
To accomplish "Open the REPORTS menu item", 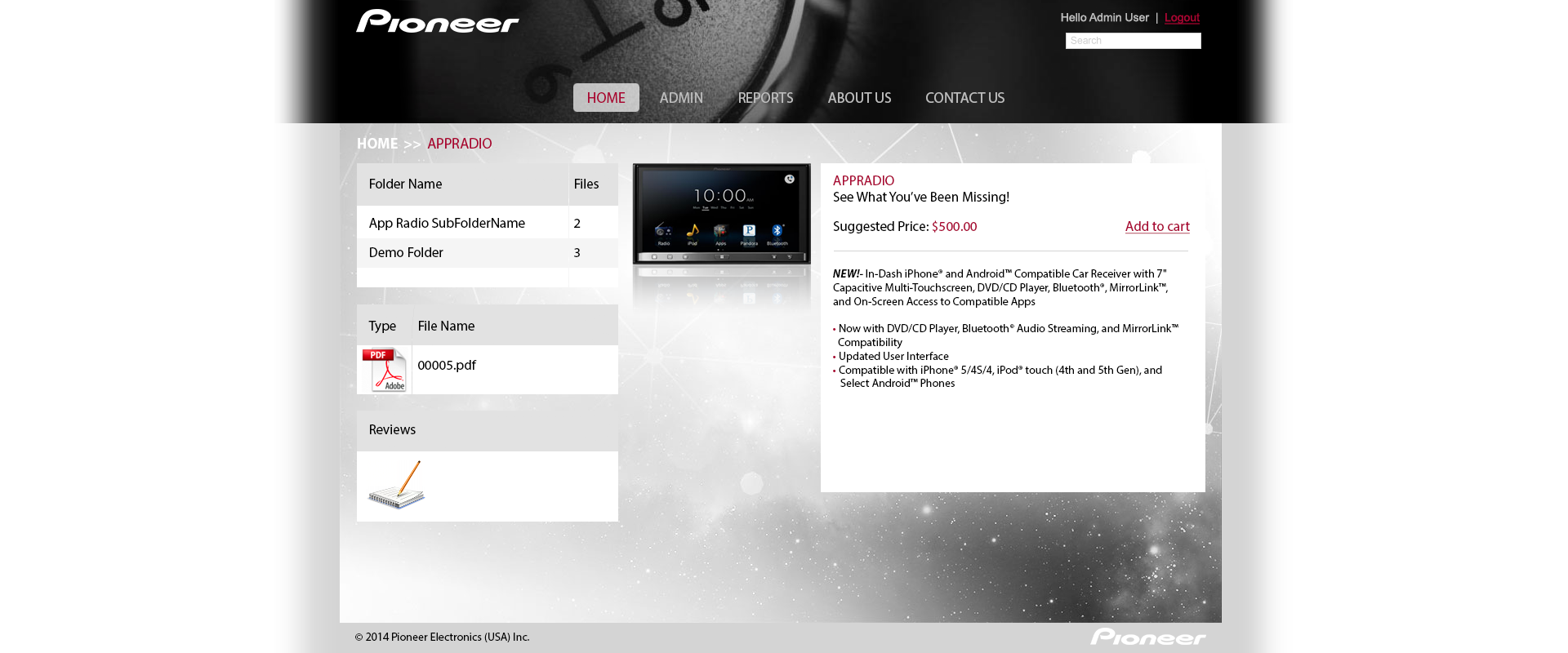I will pos(765,98).
